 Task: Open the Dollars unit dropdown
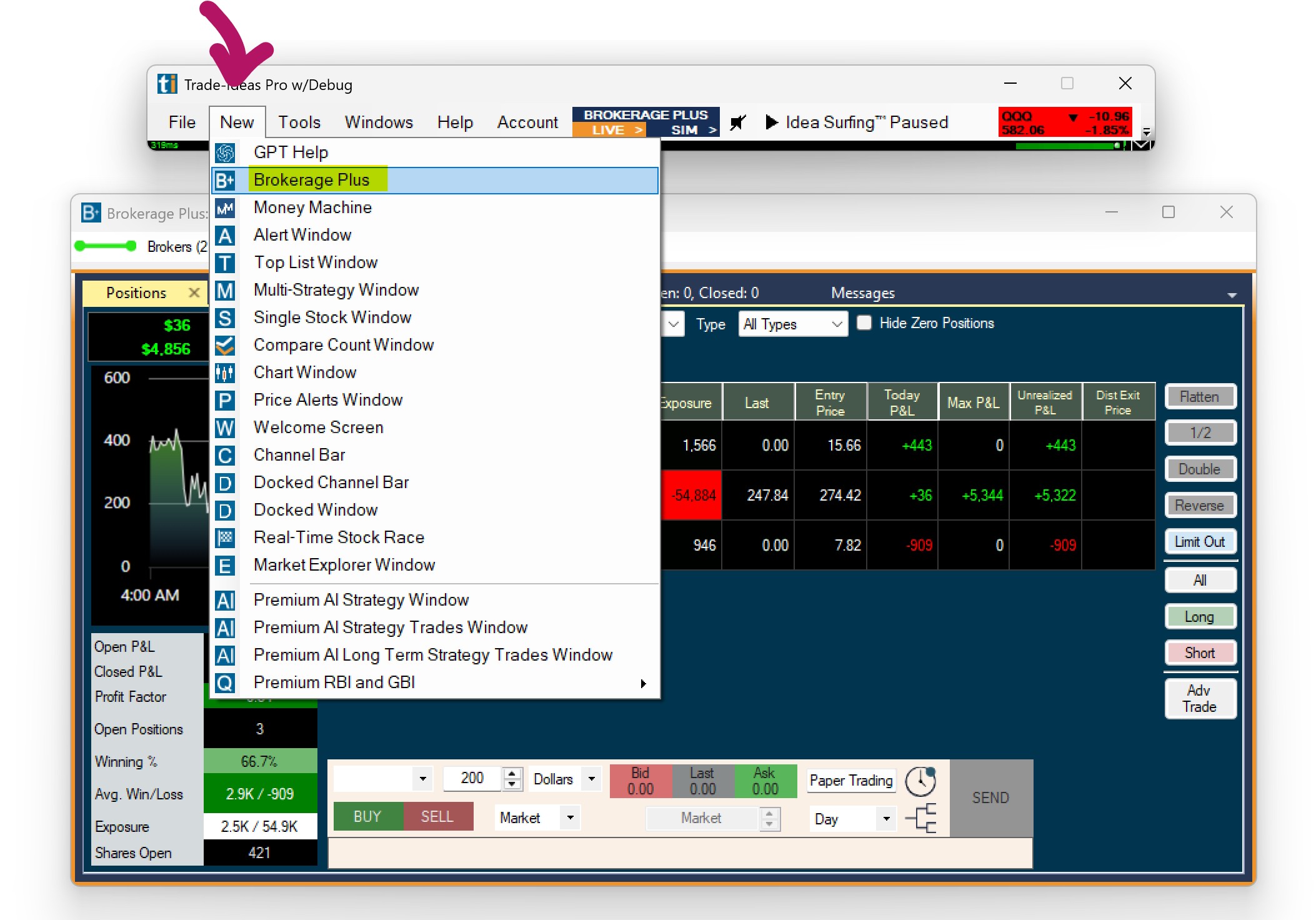click(591, 779)
